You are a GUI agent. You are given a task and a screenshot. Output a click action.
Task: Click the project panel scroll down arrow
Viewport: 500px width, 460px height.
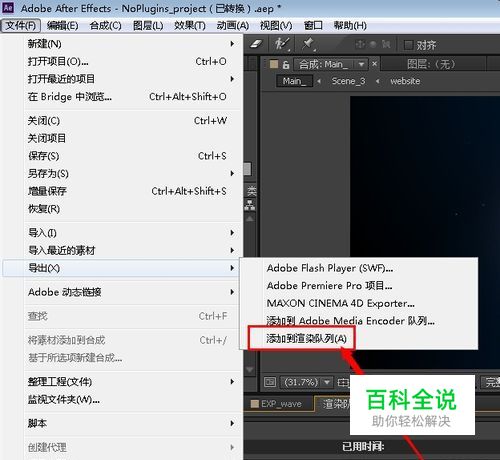[x=250, y=370]
